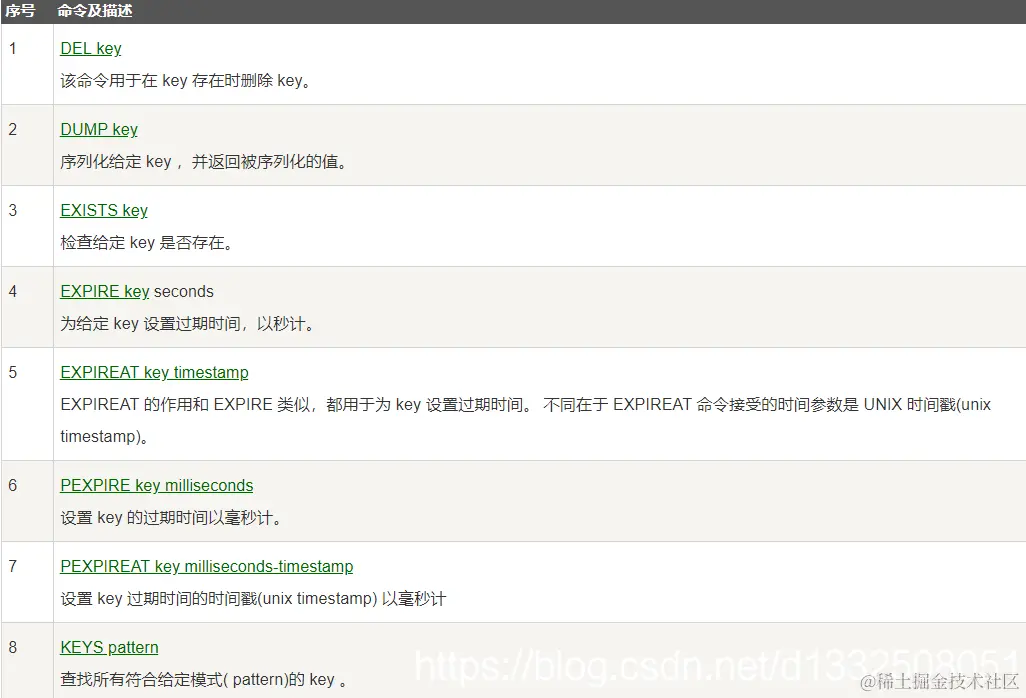Click the 命令及描述 column header

(94, 11)
